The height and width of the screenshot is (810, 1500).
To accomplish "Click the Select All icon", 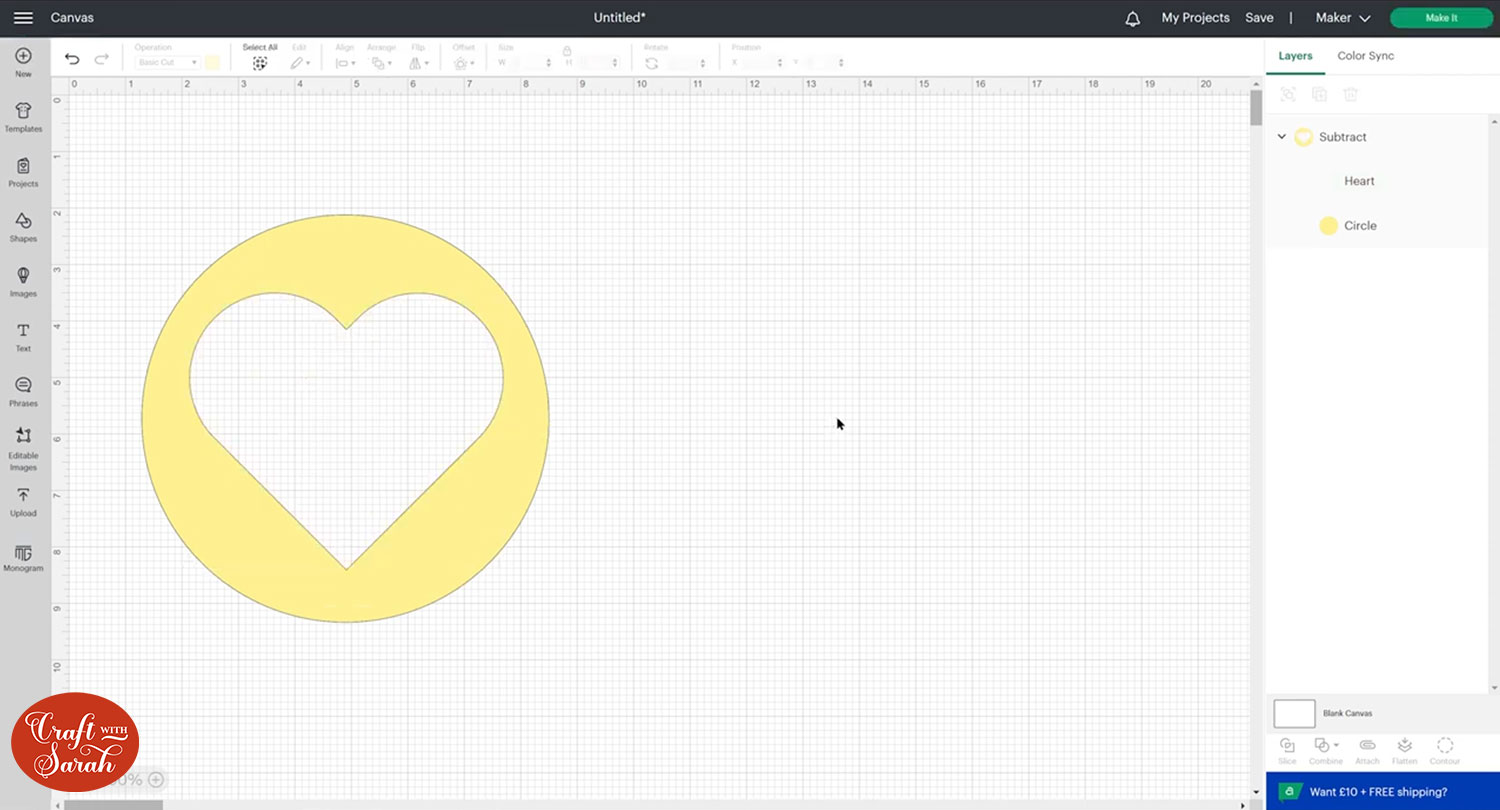I will pos(260,63).
